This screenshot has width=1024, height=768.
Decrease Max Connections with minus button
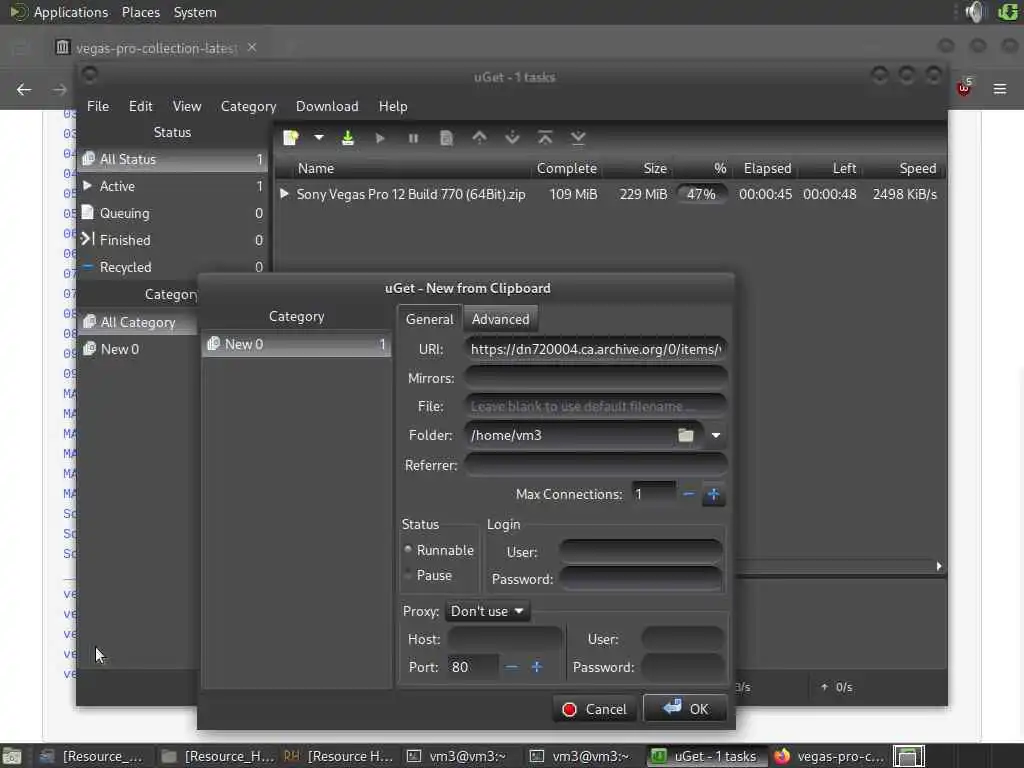pyautogui.click(x=688, y=494)
